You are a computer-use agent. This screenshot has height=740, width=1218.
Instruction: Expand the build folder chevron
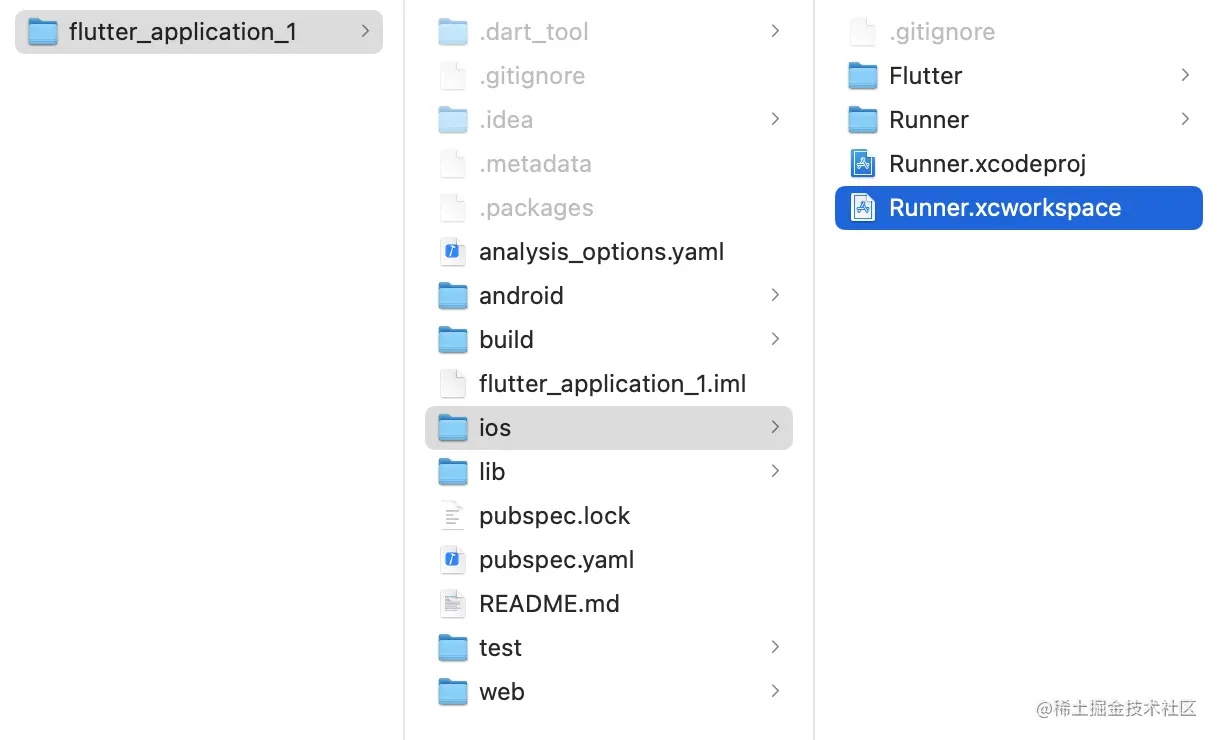pos(775,340)
